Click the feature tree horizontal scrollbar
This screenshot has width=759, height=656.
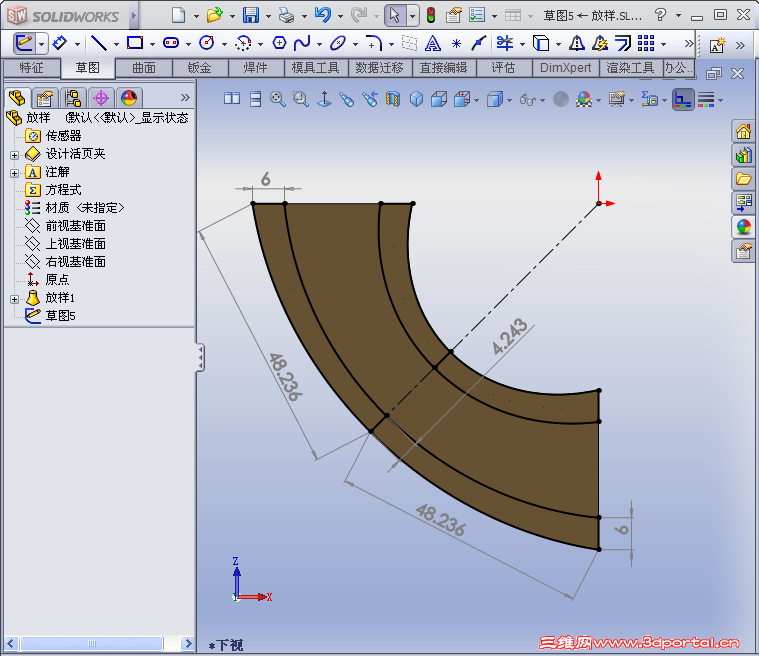[x=92, y=643]
